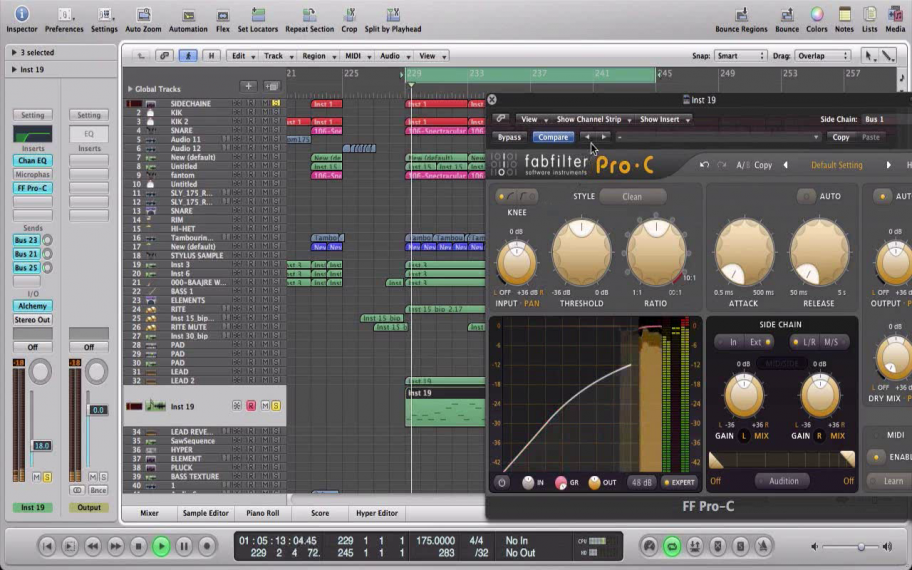Image resolution: width=912 pixels, height=570 pixels.
Task: Add a new track with the plus button
Action: tap(248, 86)
